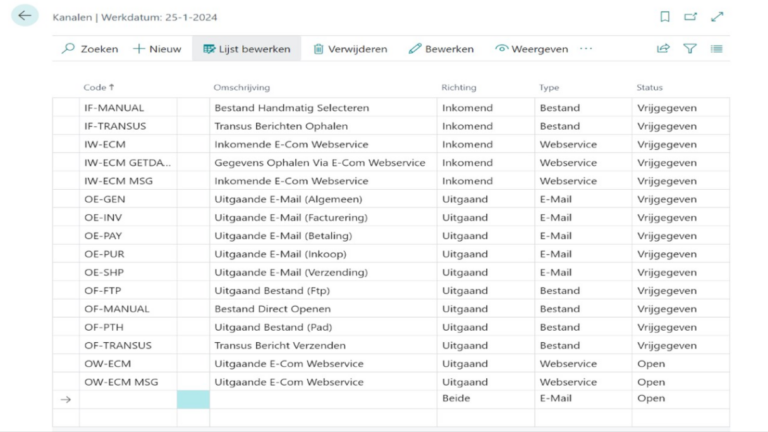Image resolution: width=768 pixels, height=432 pixels.
Task: Click Type column header
Action: click(549, 87)
